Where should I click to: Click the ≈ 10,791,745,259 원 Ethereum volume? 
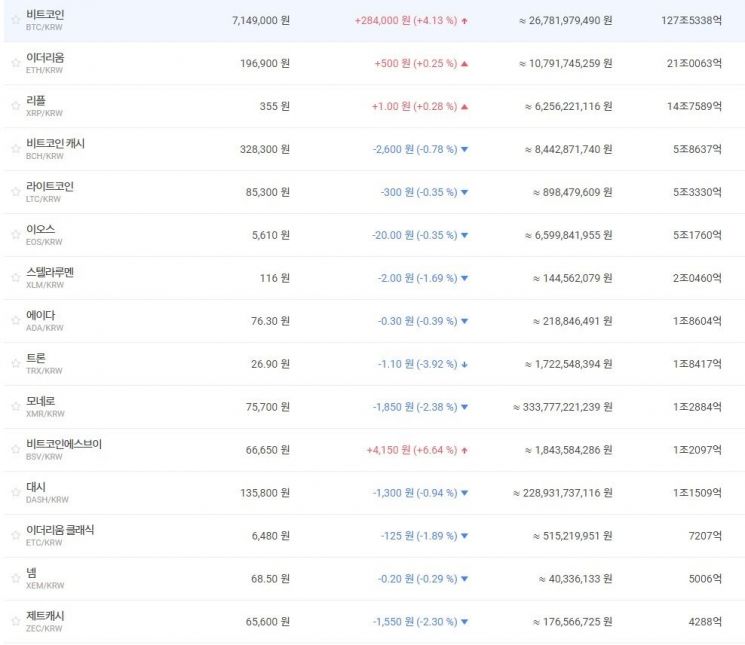(x=566, y=63)
